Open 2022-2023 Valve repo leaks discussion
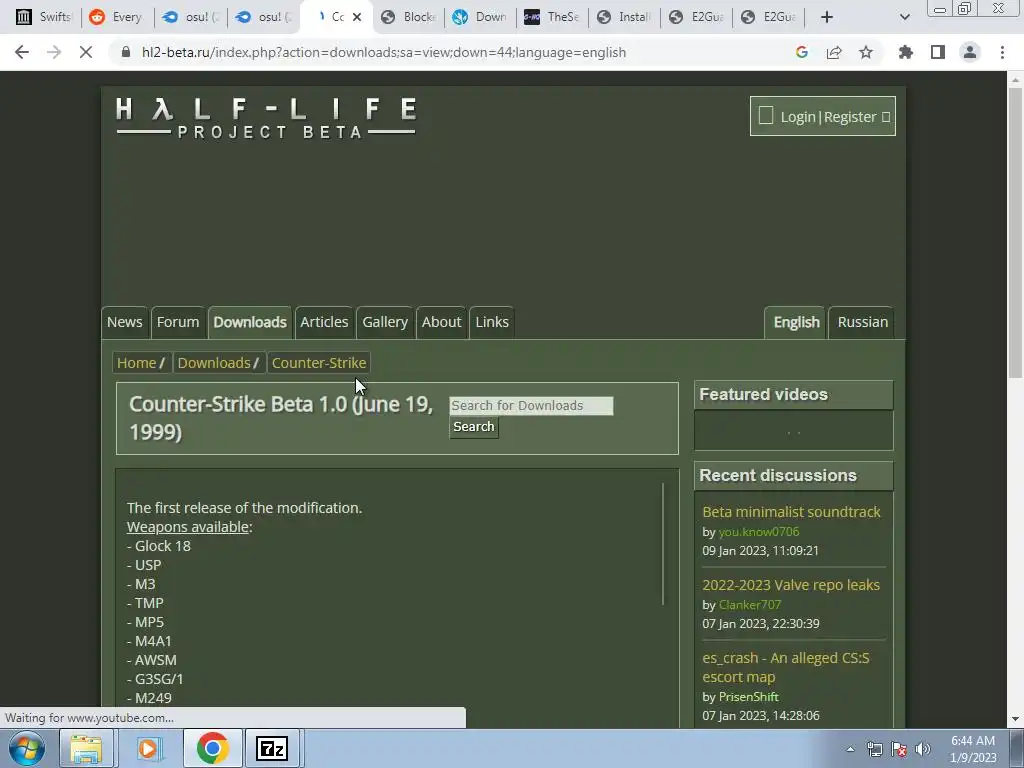 coord(791,585)
